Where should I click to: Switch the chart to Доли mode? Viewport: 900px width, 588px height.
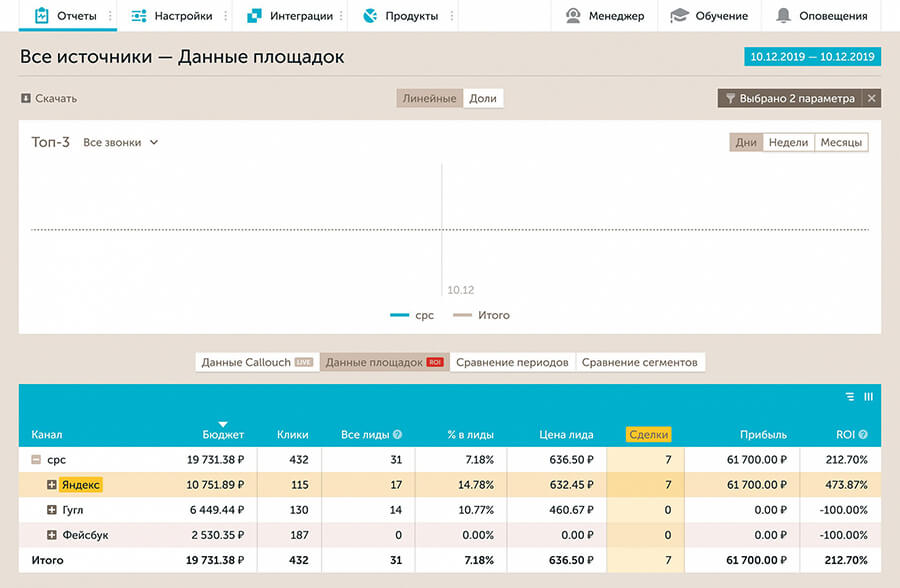tap(484, 98)
